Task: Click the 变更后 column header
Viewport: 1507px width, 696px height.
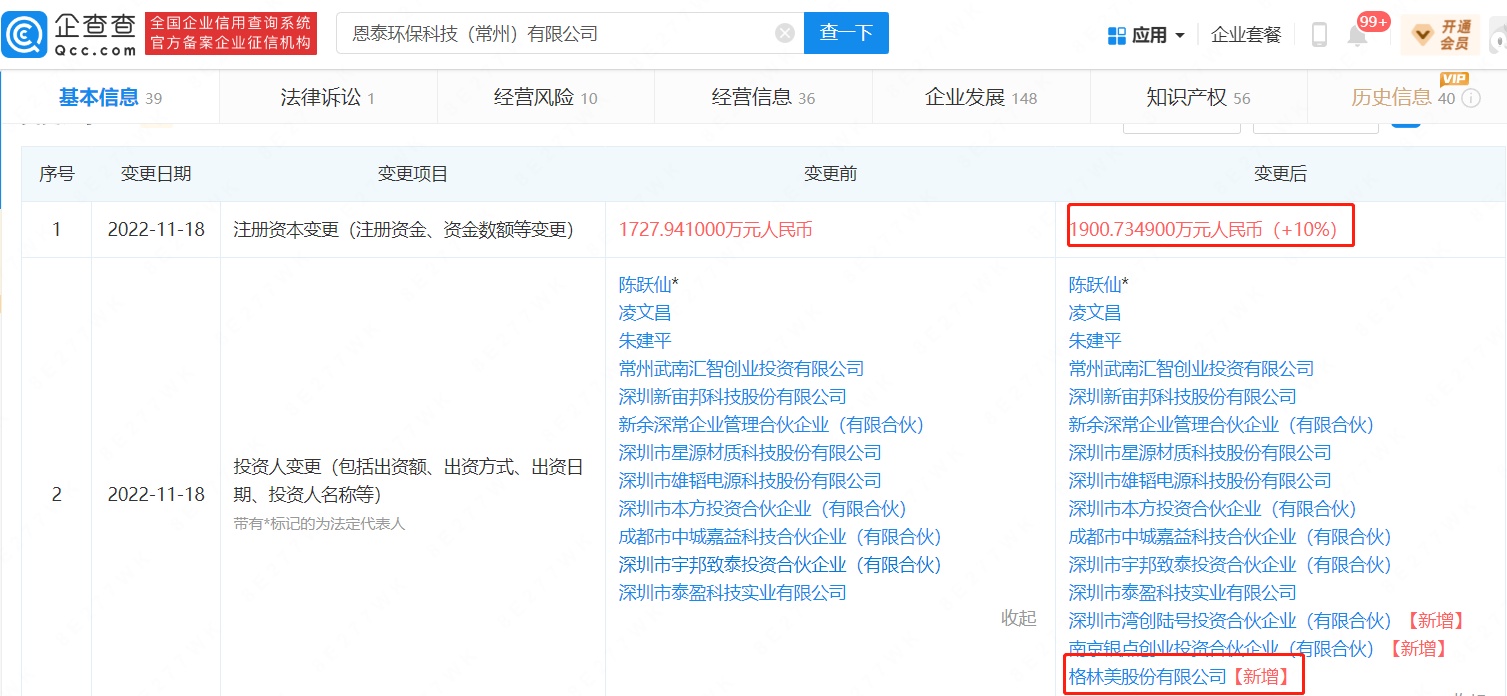Action: 1280,174
